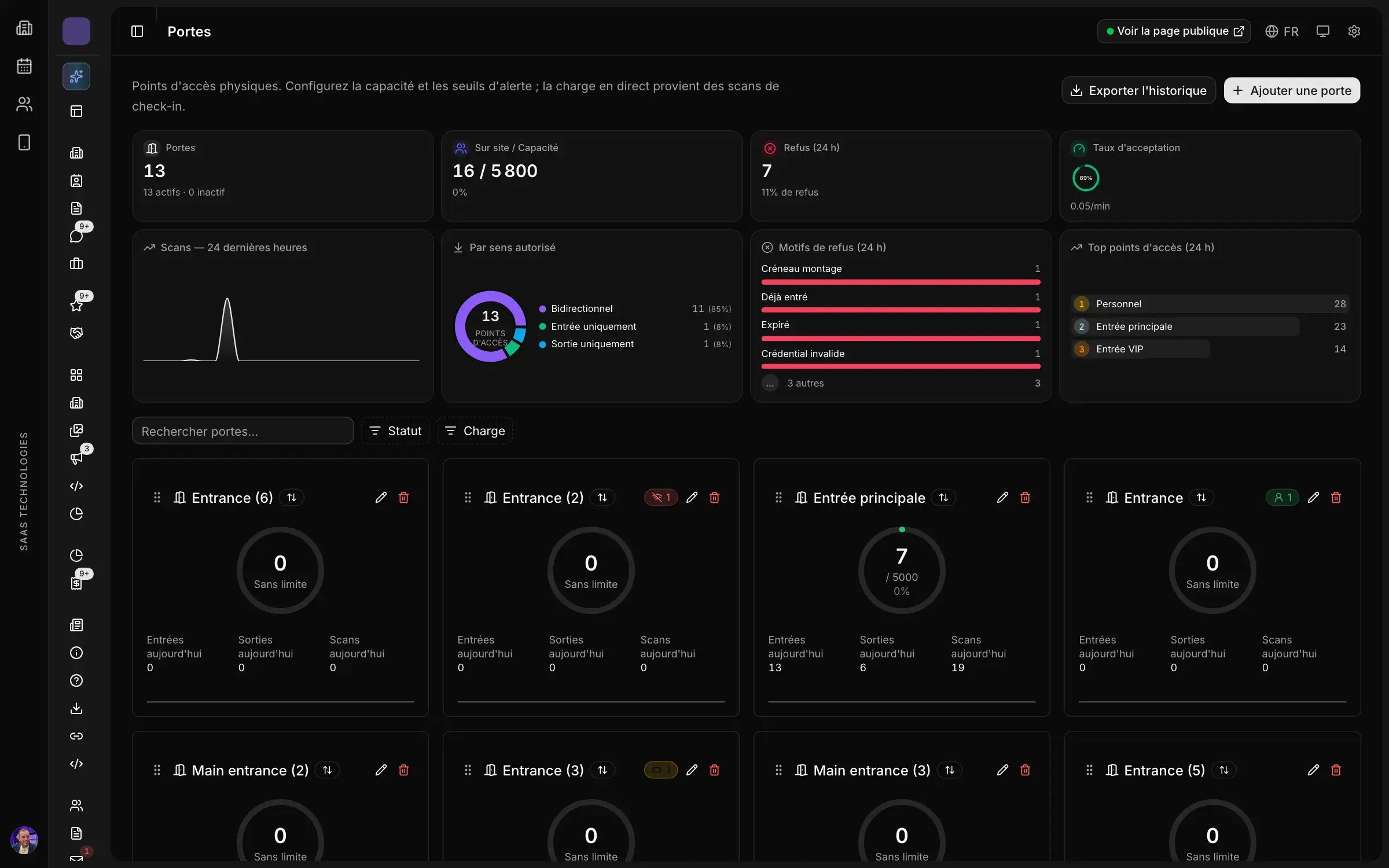Toggle direction on Entrance (6) card
The width and height of the screenshot is (1389, 868).
pos(292,498)
